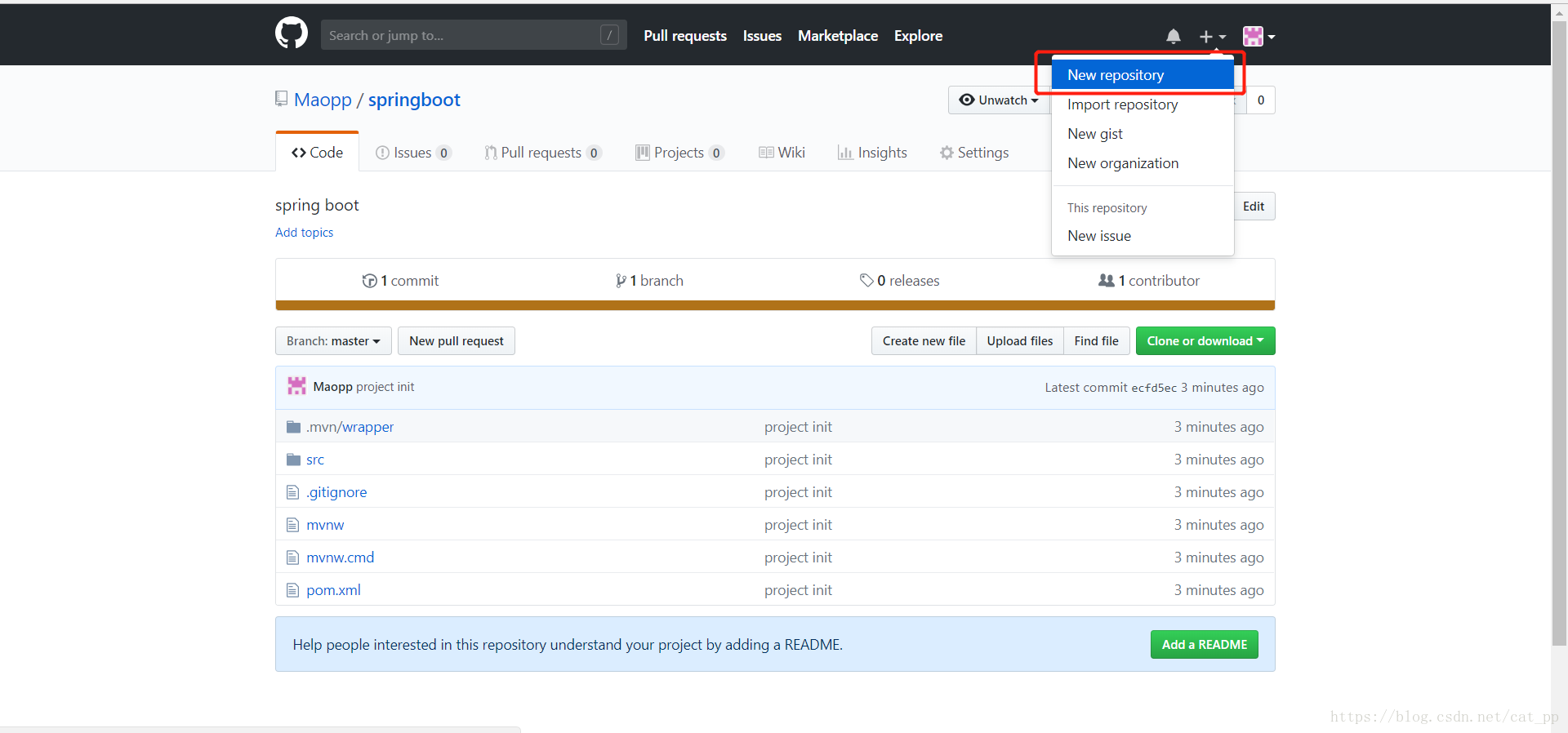
Task: Open the .gitignore file link
Action: coord(336,492)
